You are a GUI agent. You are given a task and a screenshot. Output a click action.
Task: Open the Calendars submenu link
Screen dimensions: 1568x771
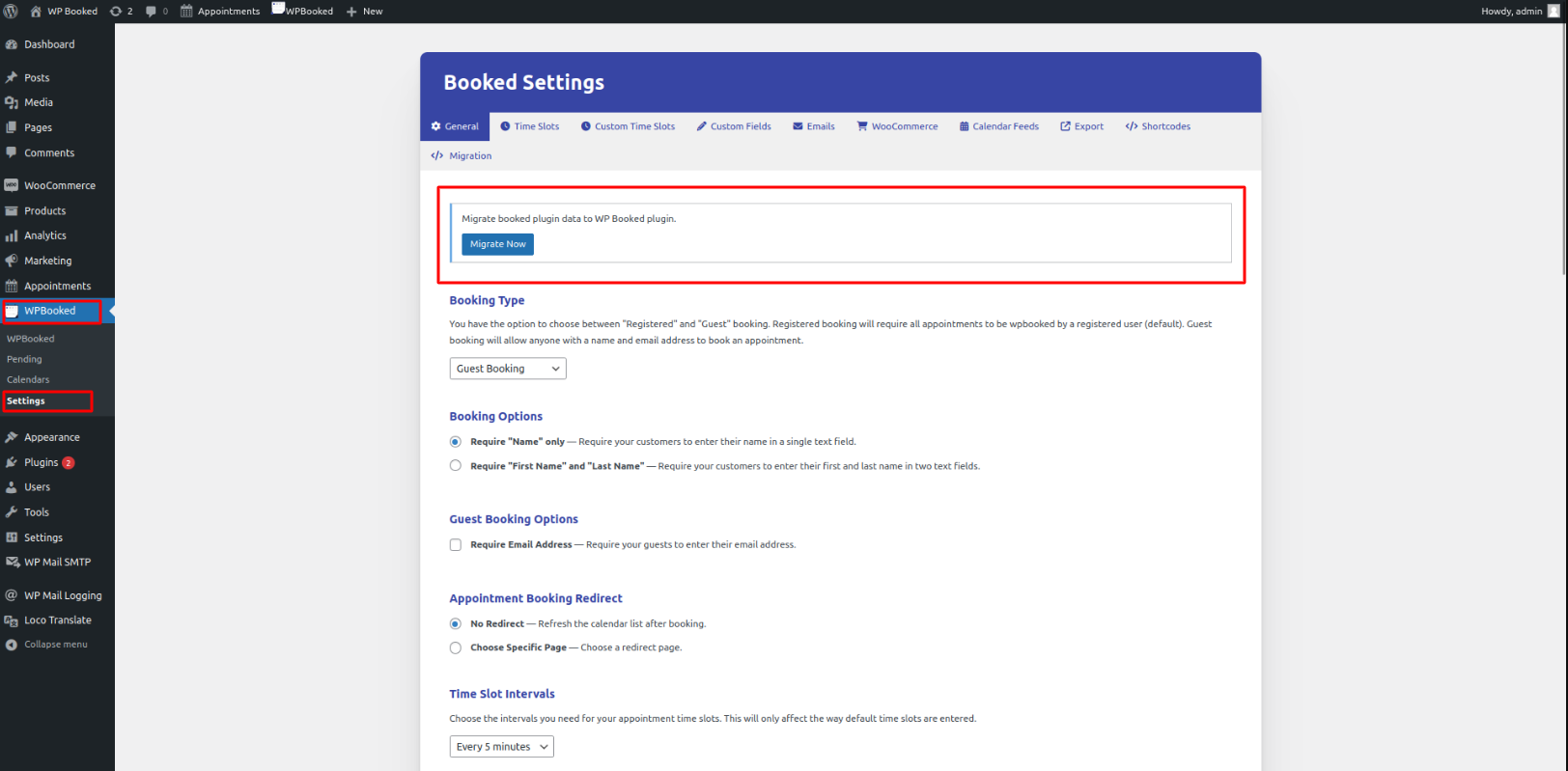point(28,379)
